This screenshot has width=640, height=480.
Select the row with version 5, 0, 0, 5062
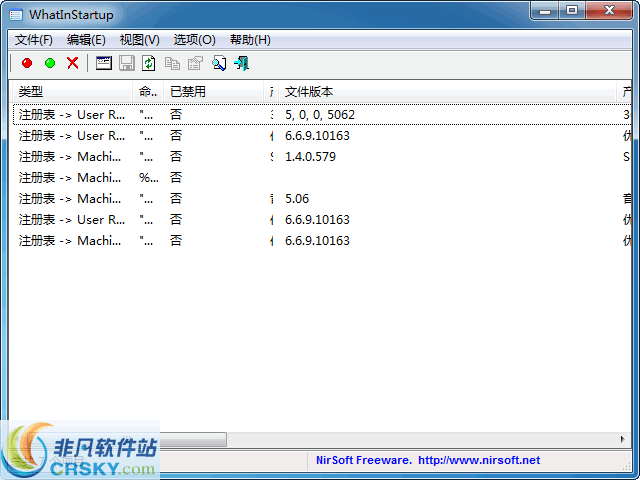pyautogui.click(x=322, y=115)
